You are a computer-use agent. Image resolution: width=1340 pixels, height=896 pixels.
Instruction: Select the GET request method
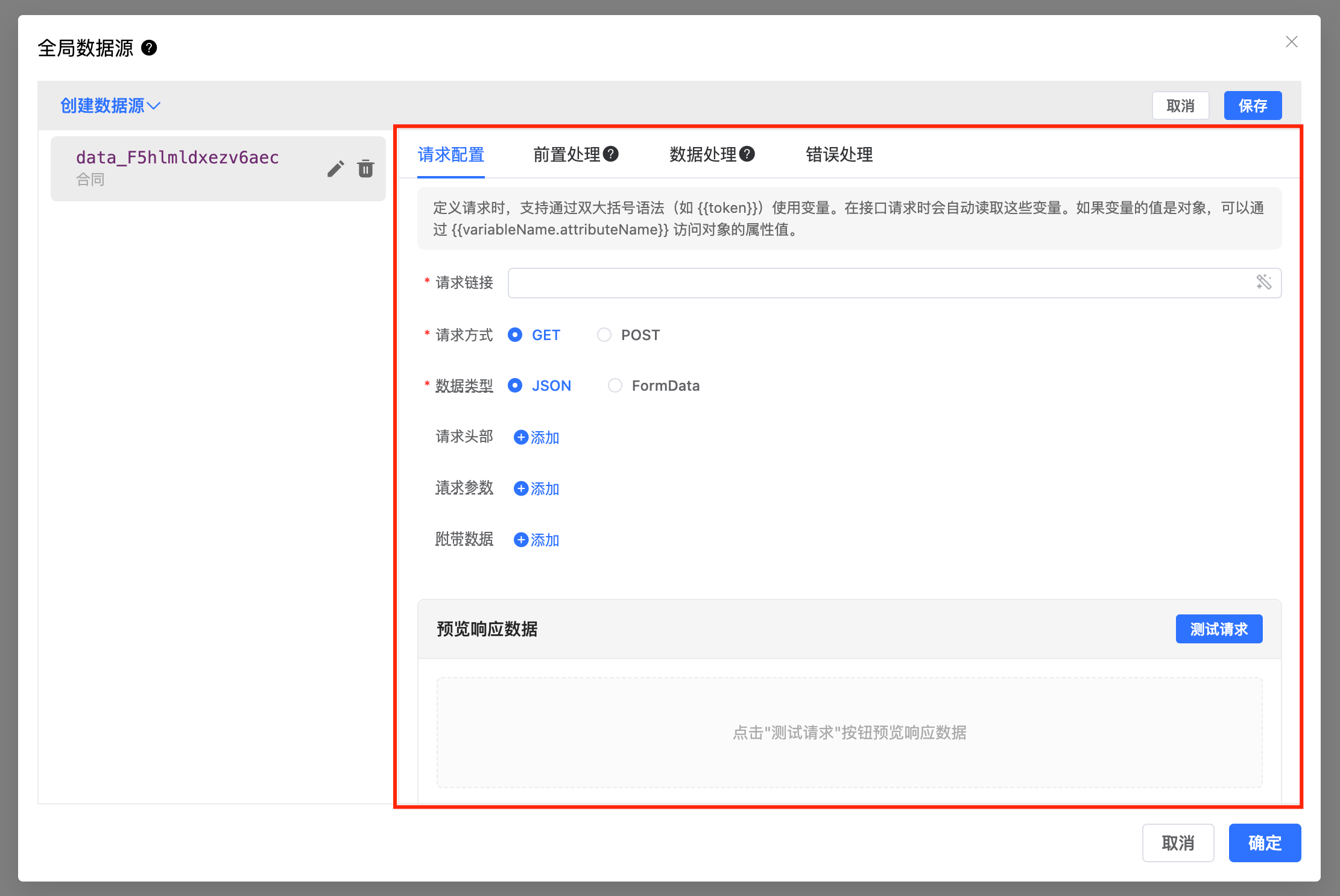515,335
